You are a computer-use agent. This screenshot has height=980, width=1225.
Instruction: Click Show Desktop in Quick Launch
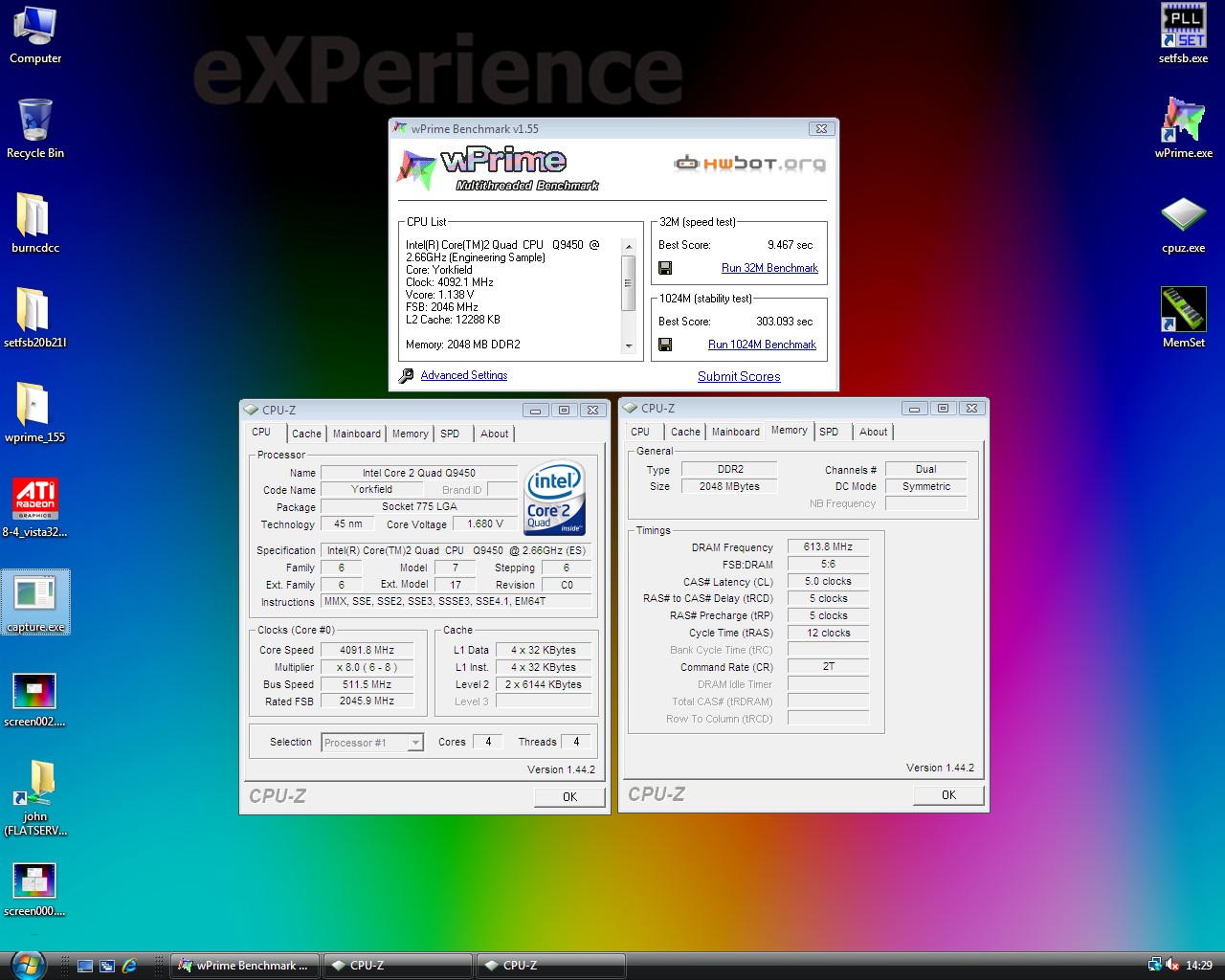[x=85, y=966]
